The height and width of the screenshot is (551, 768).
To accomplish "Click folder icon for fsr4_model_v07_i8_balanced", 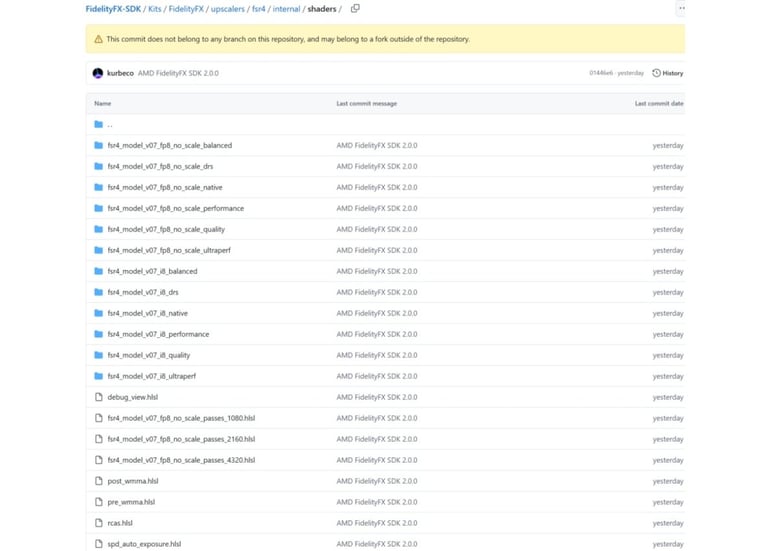I will click(98, 271).
